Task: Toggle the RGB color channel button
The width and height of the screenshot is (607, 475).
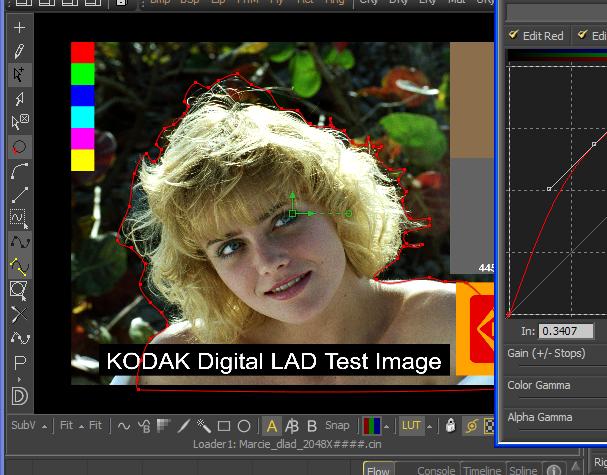Action: pos(372,426)
